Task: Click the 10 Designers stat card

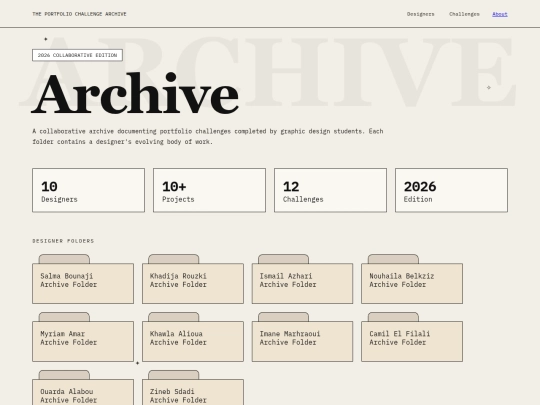Action: (89, 190)
